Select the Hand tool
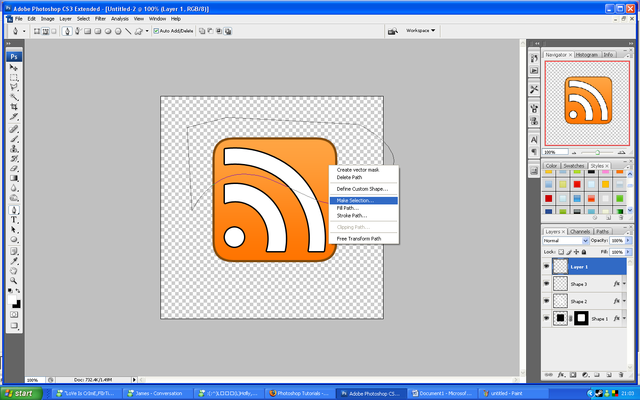The image size is (640, 400). [14, 271]
